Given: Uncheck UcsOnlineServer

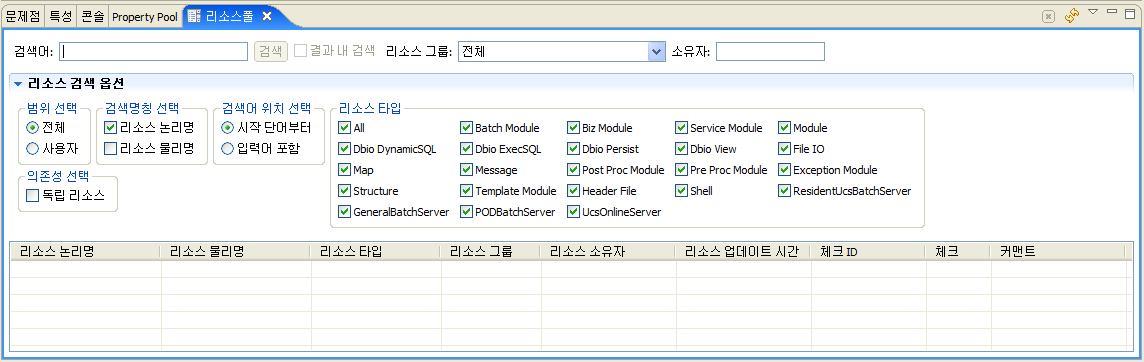Looking at the screenshot, I should 573,212.
